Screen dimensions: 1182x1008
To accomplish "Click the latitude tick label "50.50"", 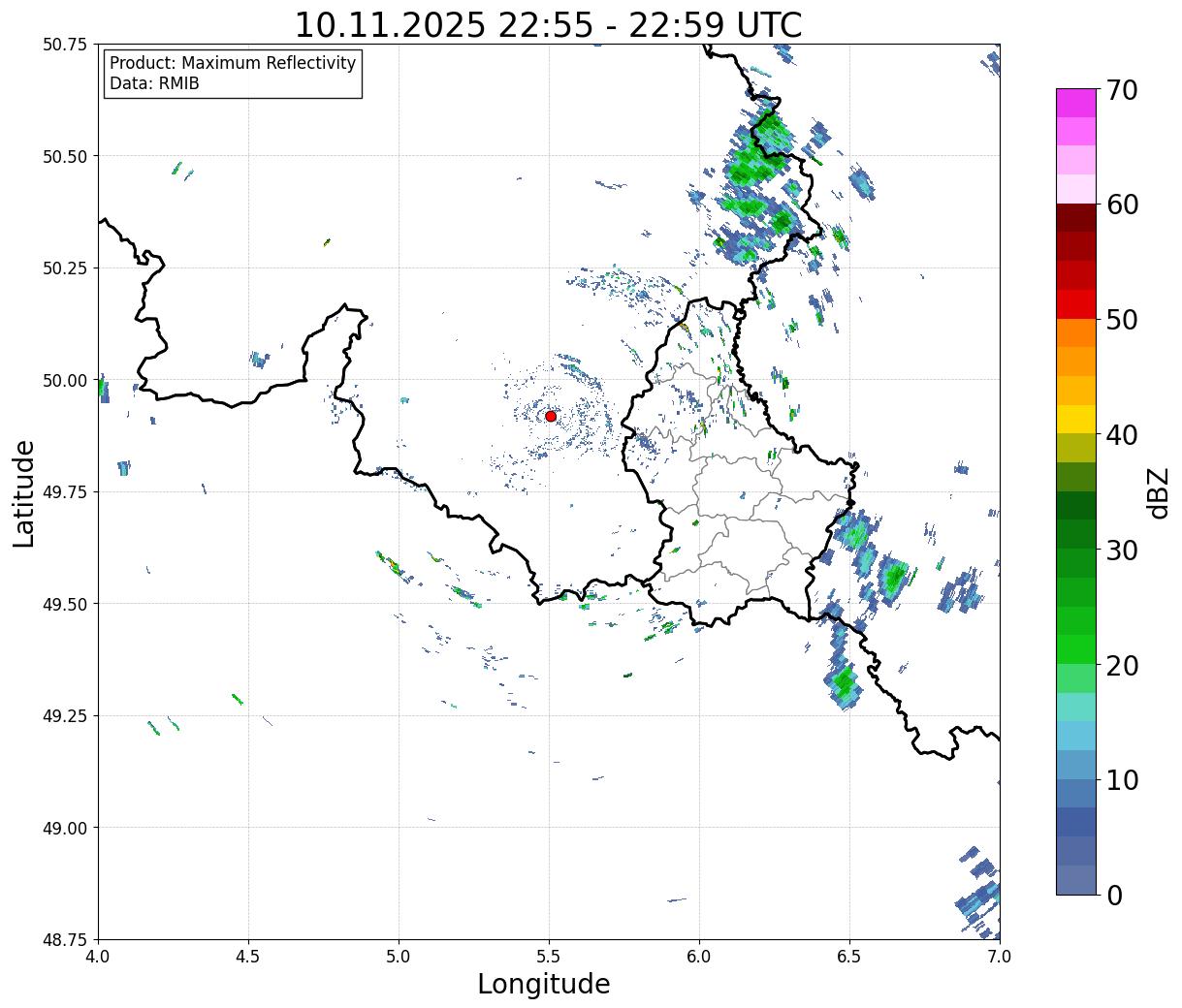I will pyautogui.click(x=65, y=156).
